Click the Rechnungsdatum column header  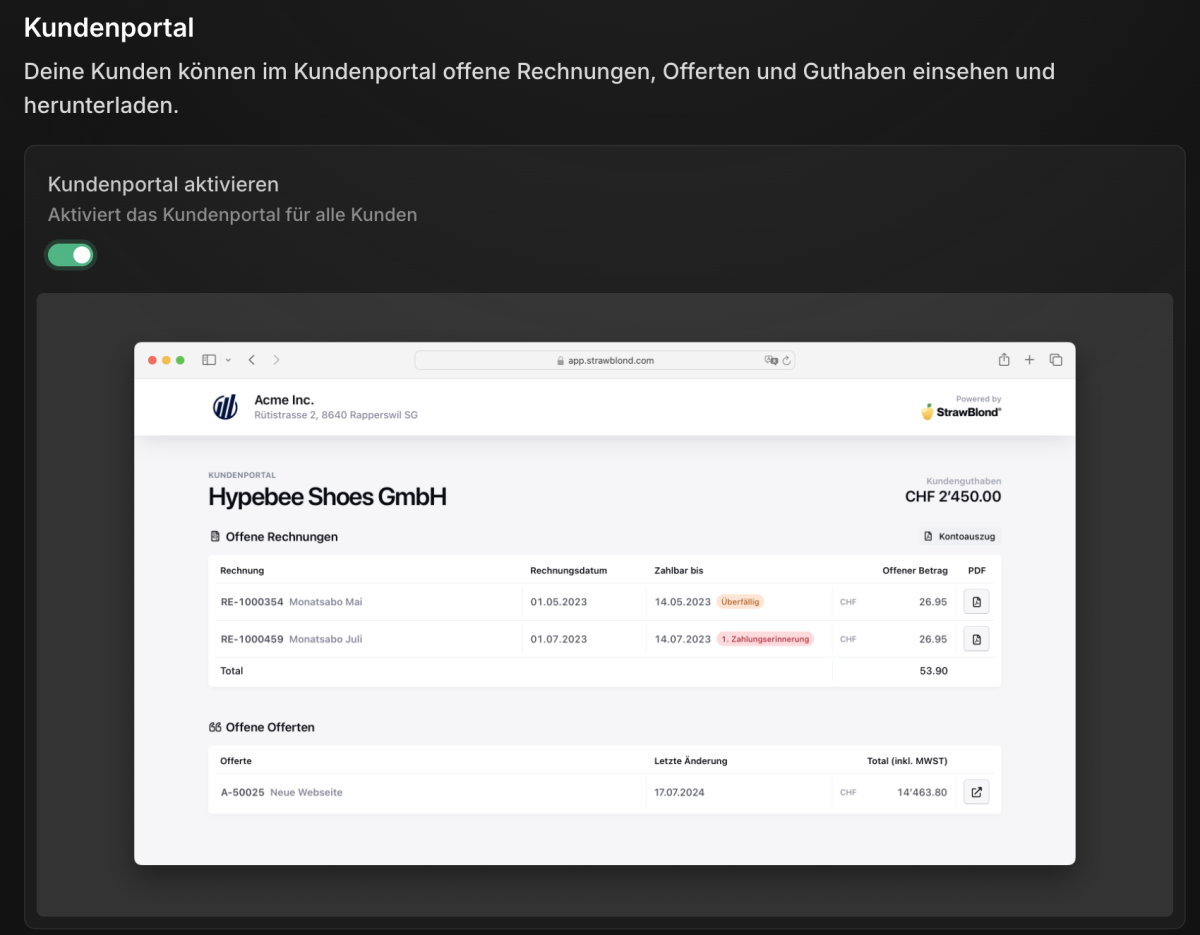(568, 571)
